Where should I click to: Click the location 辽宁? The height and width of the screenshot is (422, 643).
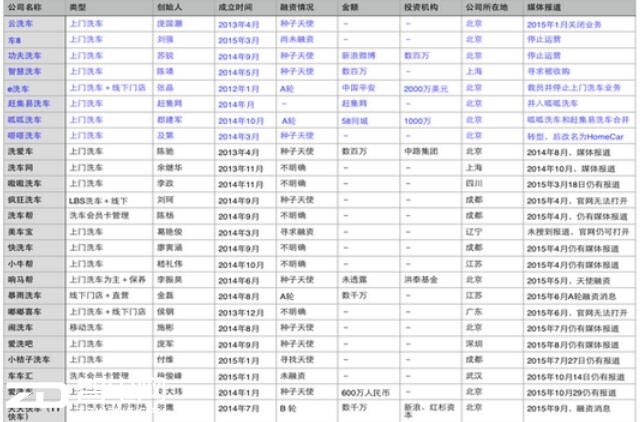coord(474,232)
